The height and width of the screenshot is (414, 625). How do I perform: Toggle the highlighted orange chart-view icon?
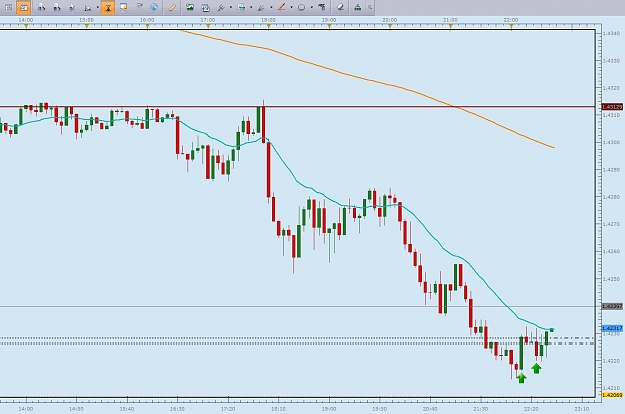click(x=24, y=7)
